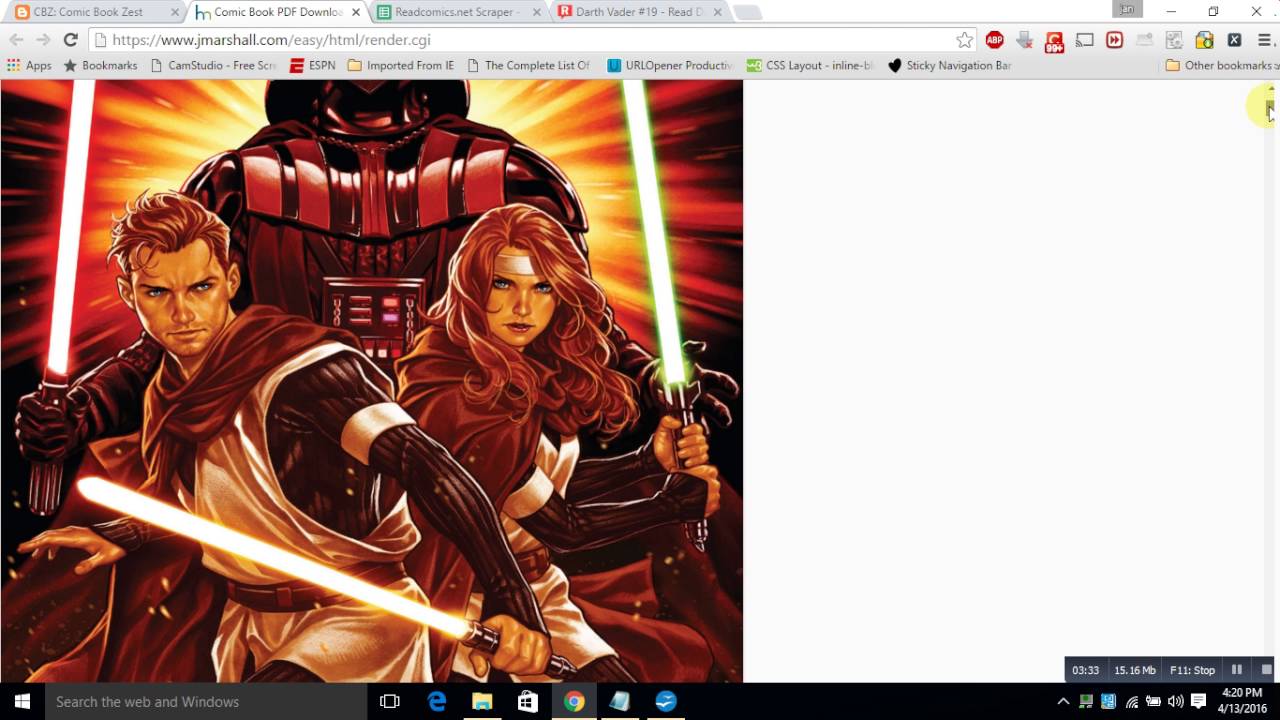Click the 03:33 recording timer
Image resolution: width=1280 pixels, height=720 pixels.
[x=1085, y=670]
